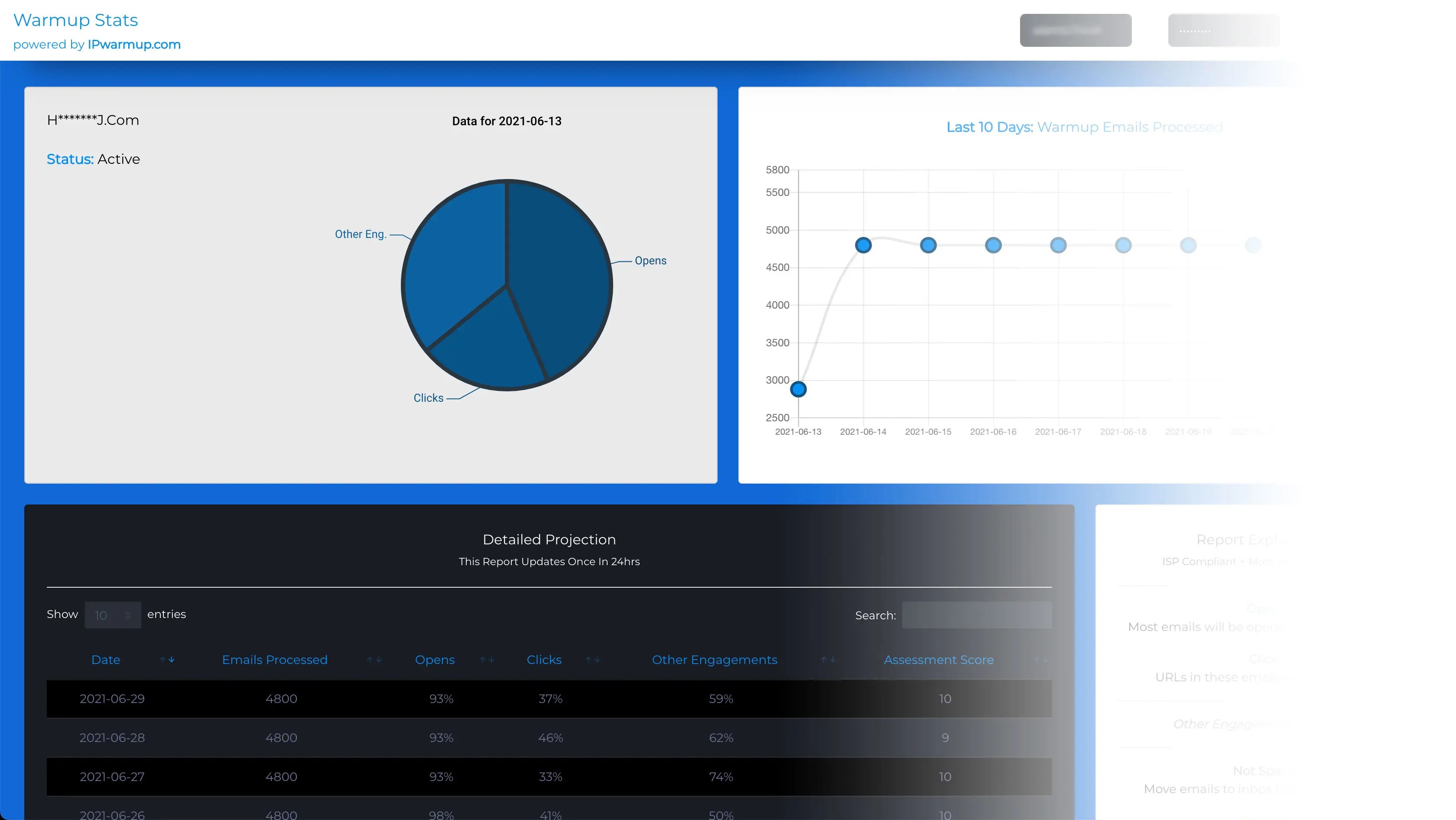Select the 2021-06-13 data point
The height and width of the screenshot is (820, 1456).
tap(798, 389)
